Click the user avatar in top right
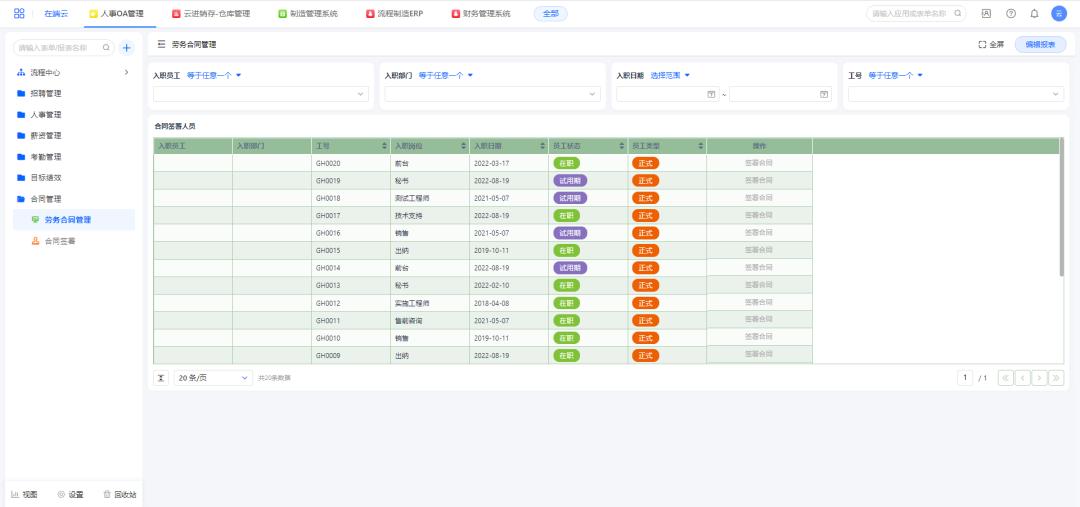Image resolution: width=1080 pixels, height=507 pixels. (1059, 14)
